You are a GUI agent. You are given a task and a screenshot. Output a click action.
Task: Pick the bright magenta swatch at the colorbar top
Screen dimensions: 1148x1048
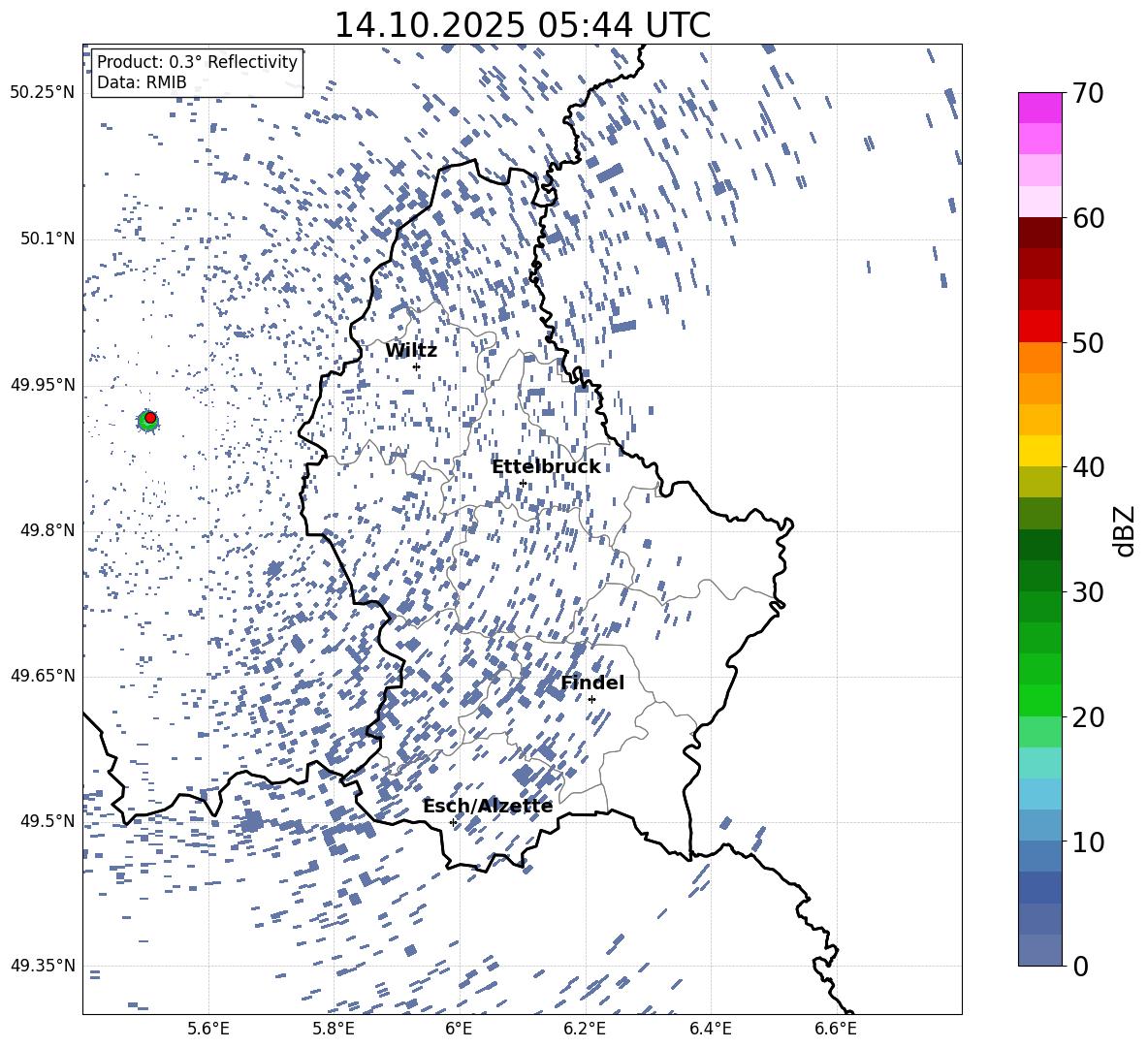[x=1040, y=108]
